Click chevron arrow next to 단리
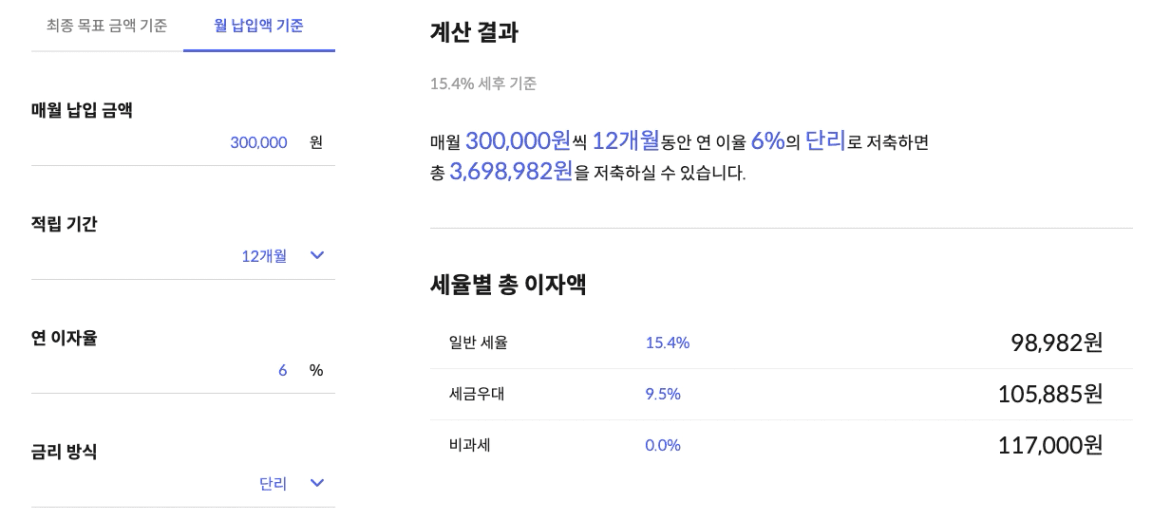This screenshot has width=1152, height=519. [x=318, y=484]
